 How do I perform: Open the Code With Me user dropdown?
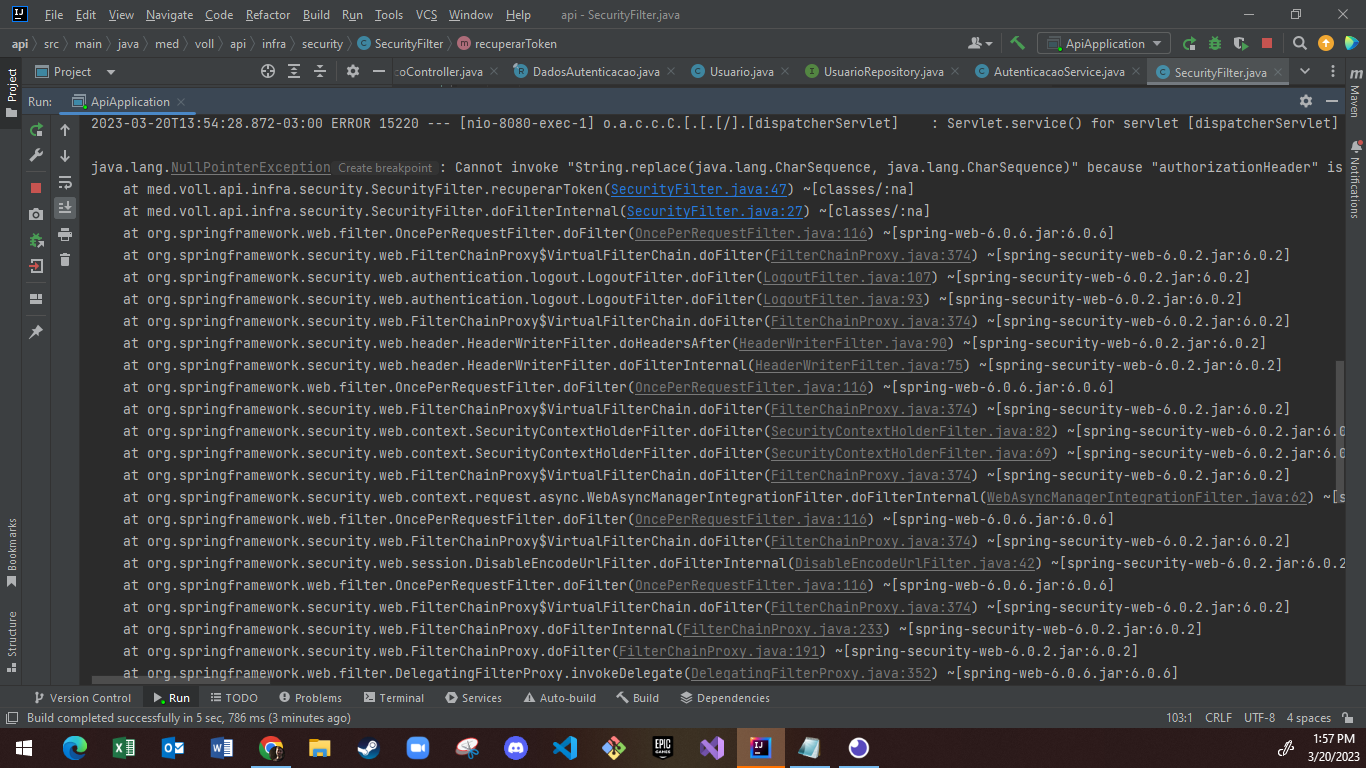pyautogui.click(x=980, y=43)
